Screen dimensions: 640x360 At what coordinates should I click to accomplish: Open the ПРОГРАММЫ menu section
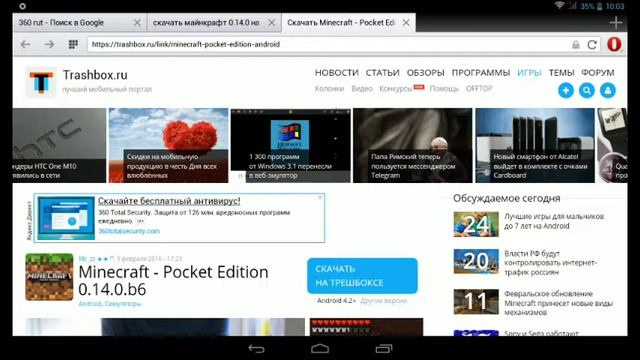(481, 73)
